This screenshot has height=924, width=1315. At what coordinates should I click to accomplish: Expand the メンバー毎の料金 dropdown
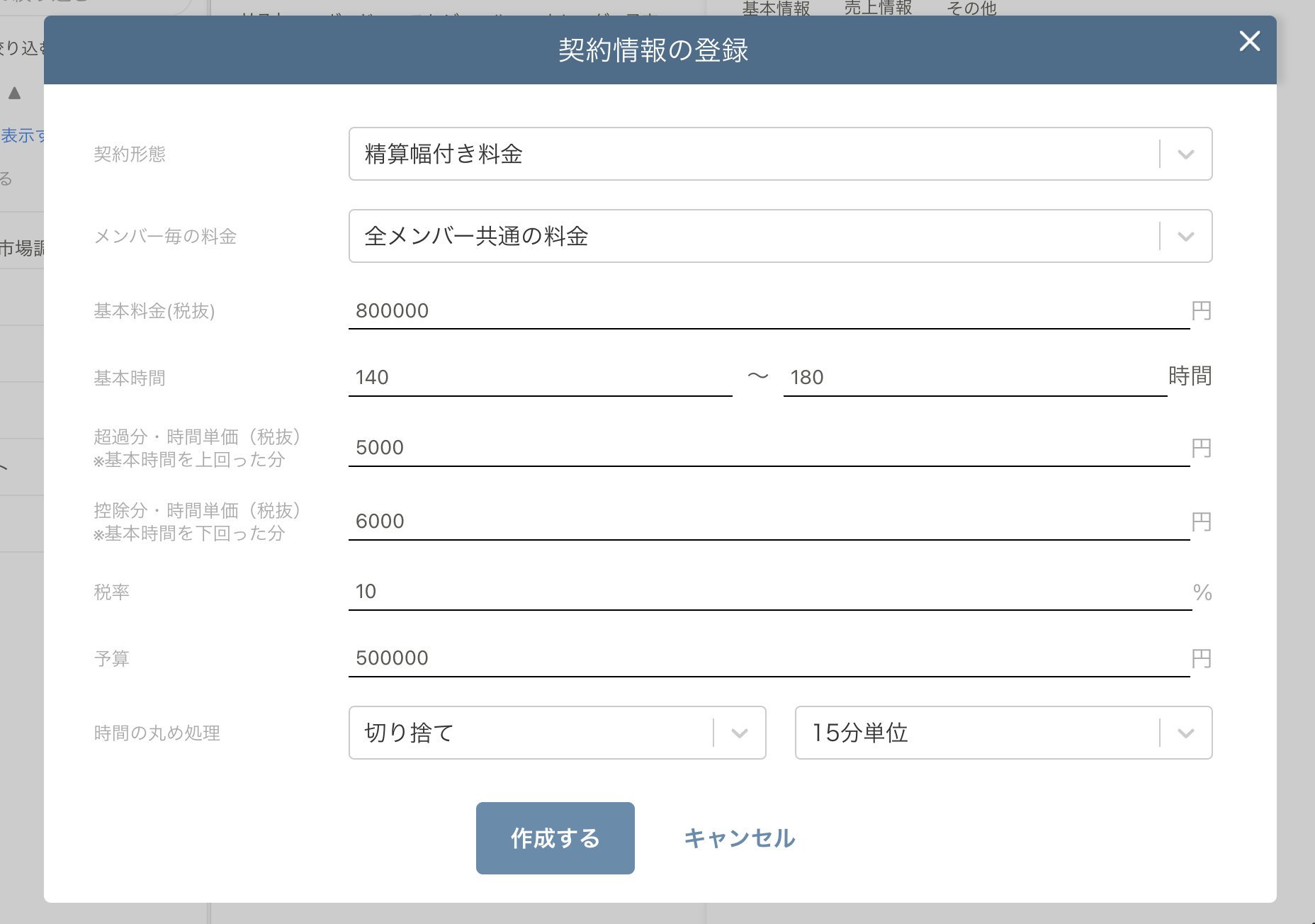click(x=752, y=236)
